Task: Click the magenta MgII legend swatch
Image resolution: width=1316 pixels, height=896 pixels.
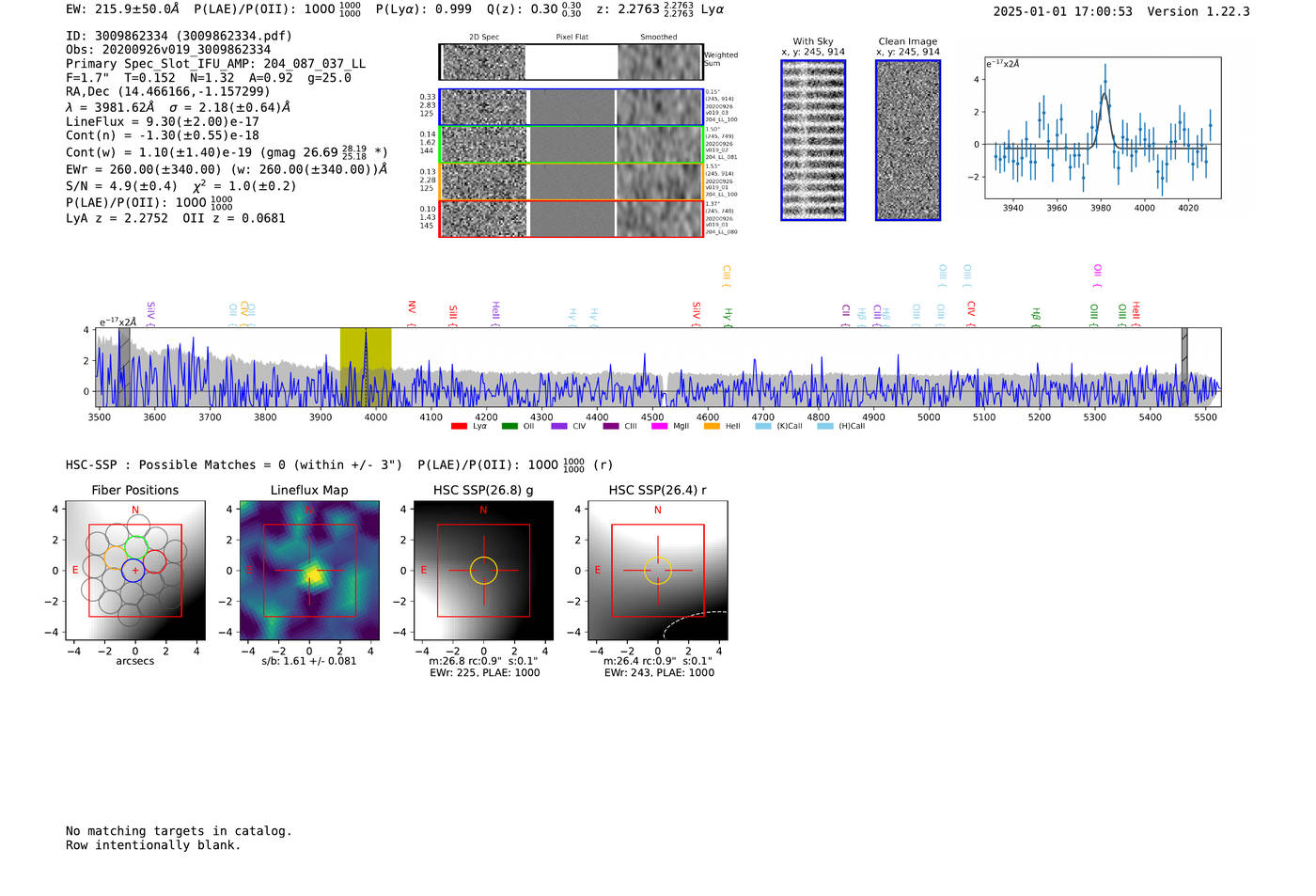Action: click(659, 426)
